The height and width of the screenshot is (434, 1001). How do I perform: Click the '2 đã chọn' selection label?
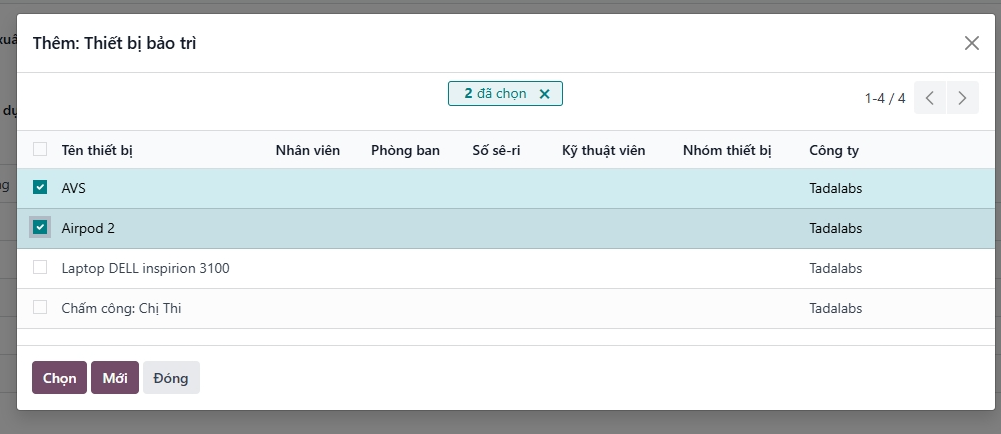click(495, 94)
